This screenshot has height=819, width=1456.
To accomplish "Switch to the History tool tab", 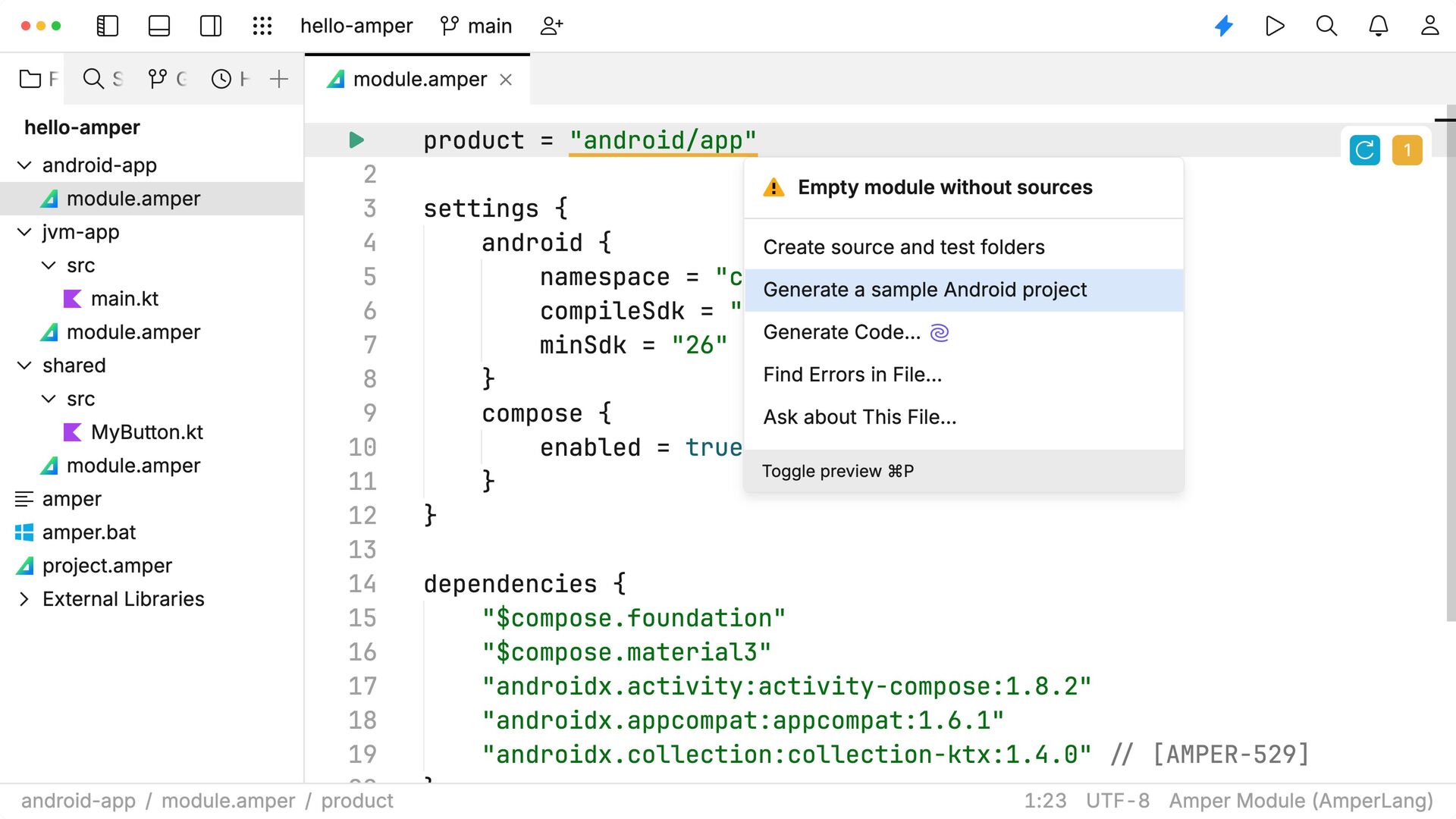I will pyautogui.click(x=230, y=79).
